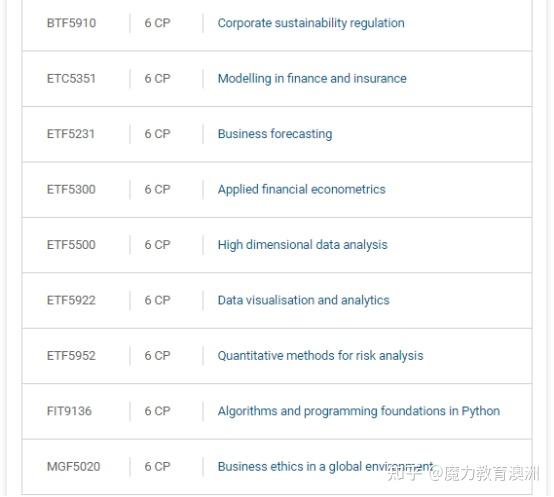Viewport: 554px width, 497px height.
Task: Open High dimensional data analysis link
Action: coord(302,245)
